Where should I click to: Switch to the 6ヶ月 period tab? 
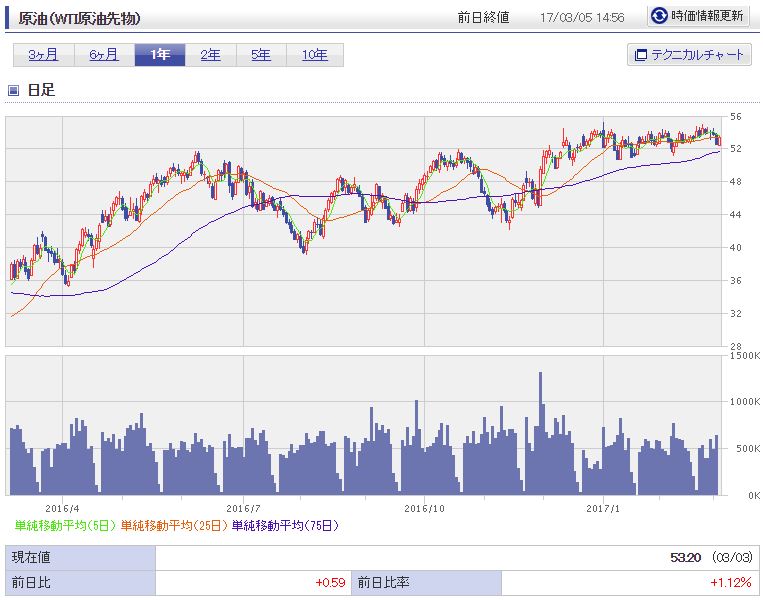pyautogui.click(x=104, y=55)
